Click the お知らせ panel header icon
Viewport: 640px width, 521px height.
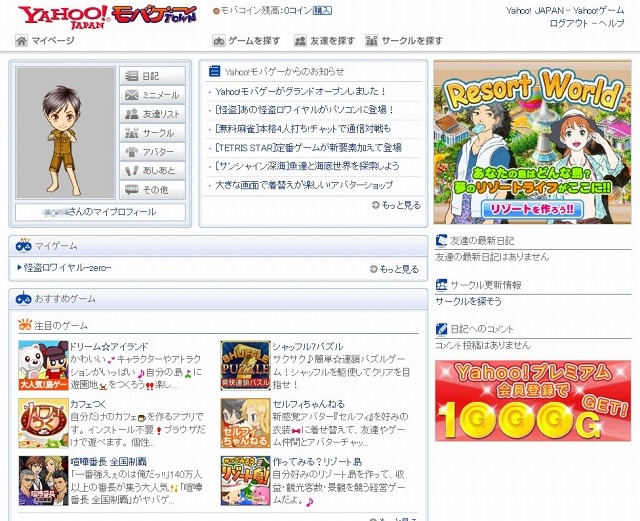pyautogui.click(x=214, y=71)
